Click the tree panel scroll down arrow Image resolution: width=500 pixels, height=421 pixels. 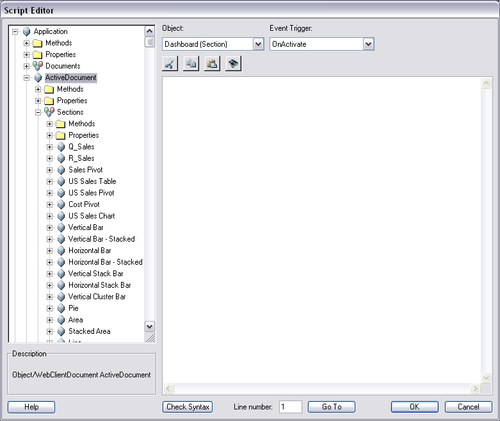(x=150, y=326)
